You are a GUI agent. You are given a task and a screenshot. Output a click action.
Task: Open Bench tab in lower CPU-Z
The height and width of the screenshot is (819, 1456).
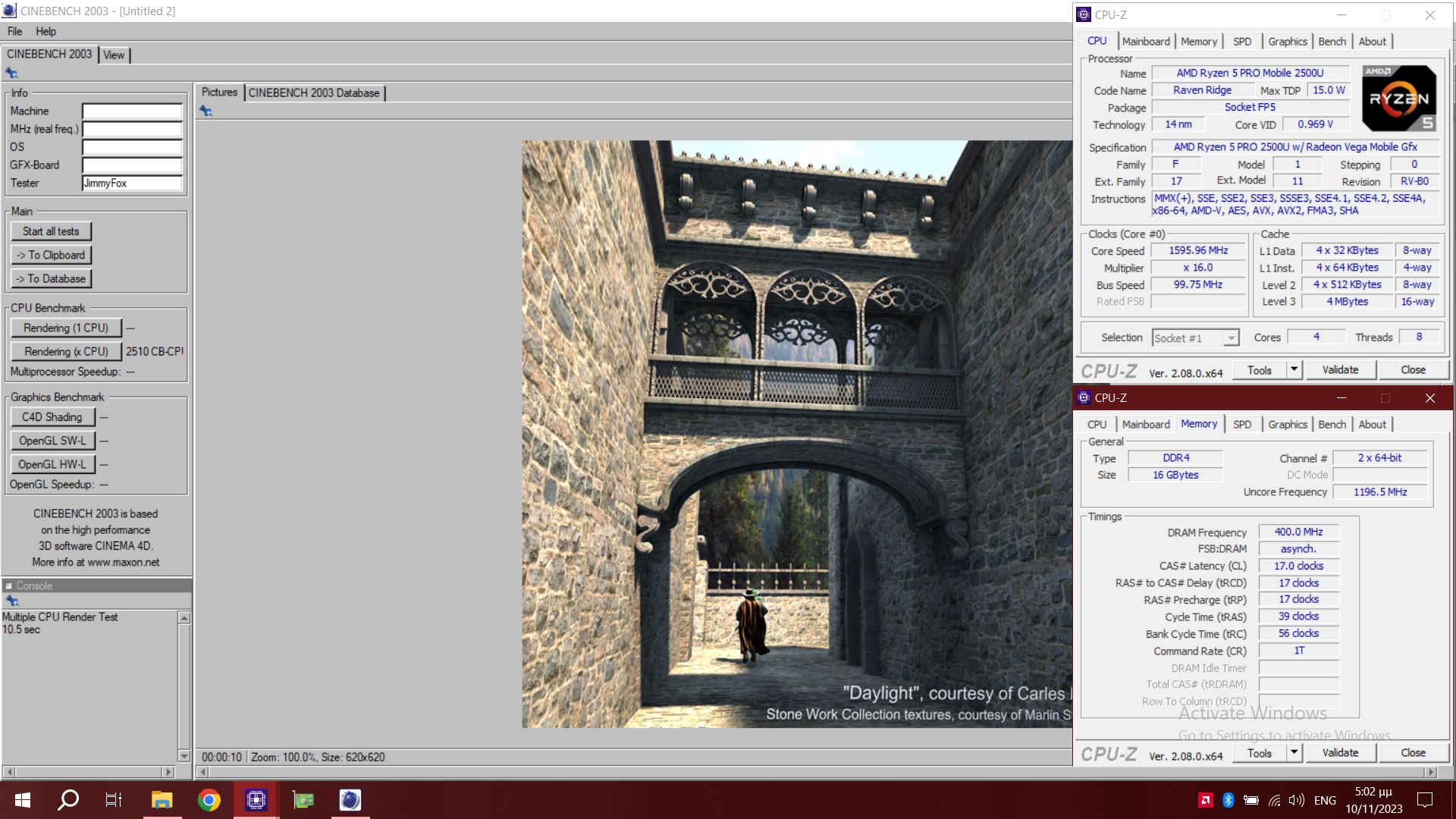tap(1332, 425)
